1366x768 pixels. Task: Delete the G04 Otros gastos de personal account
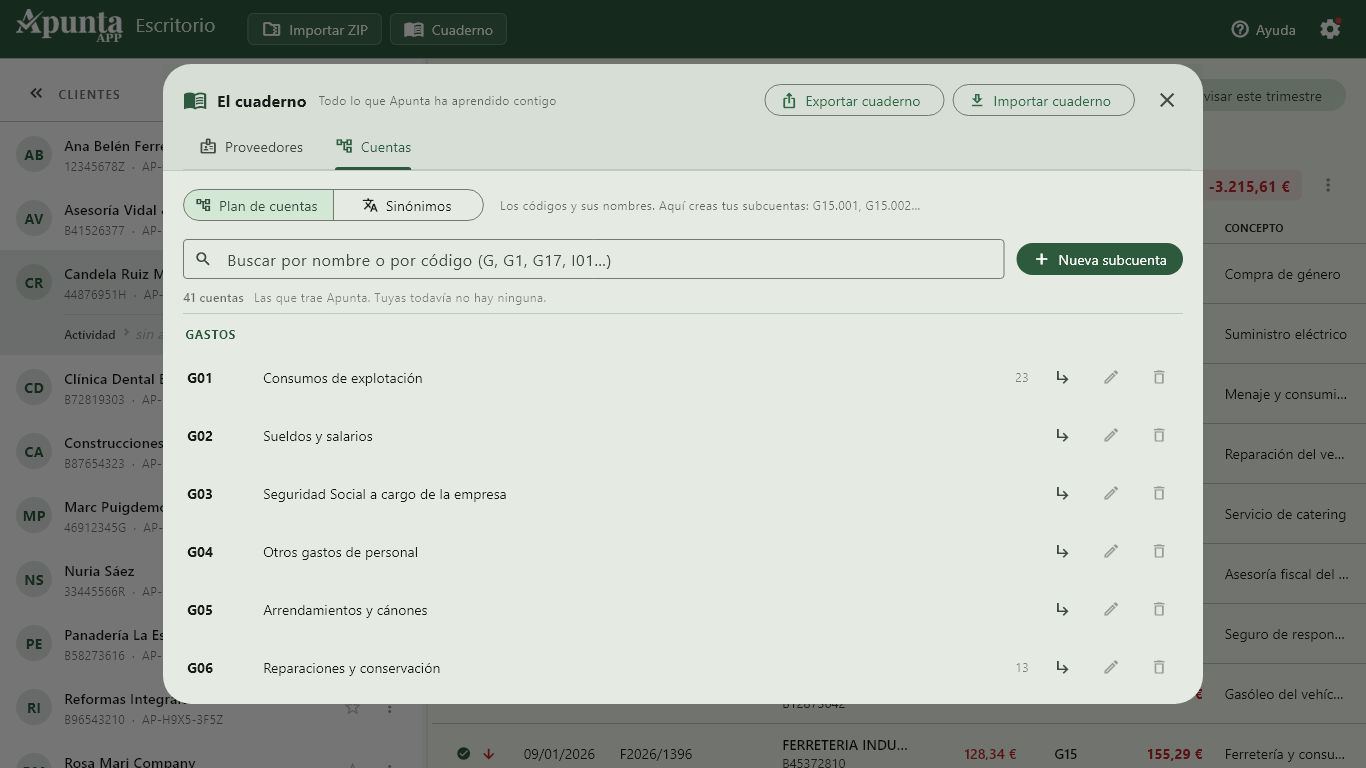1158,552
